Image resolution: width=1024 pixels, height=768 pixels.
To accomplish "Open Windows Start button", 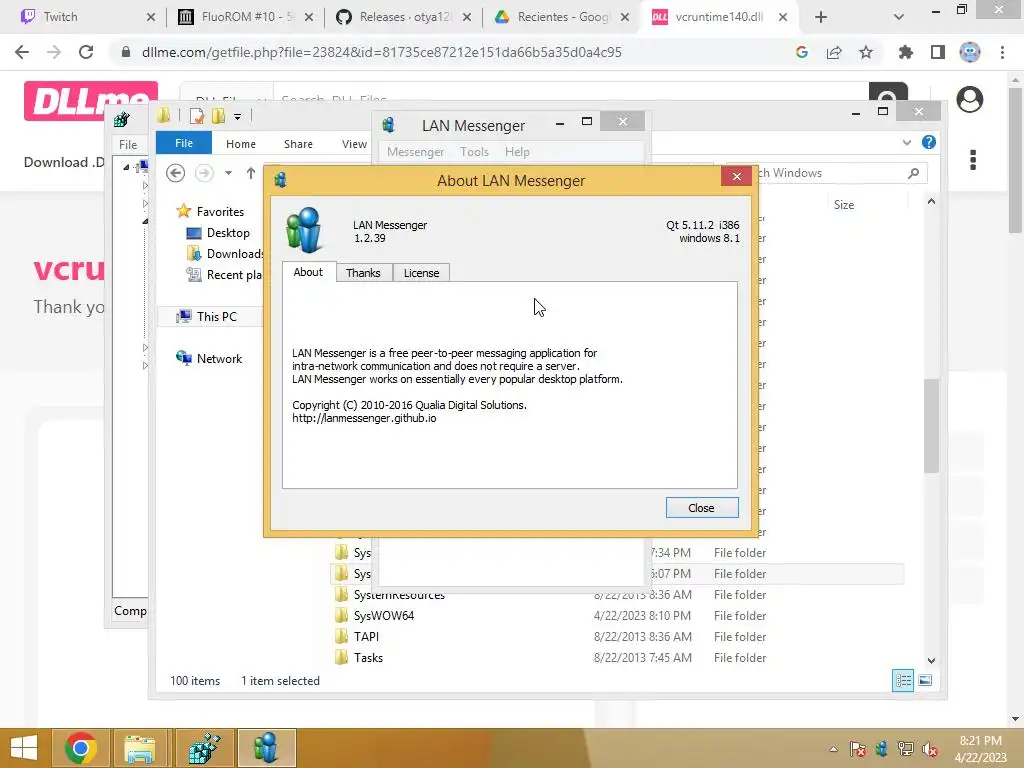I will point(24,748).
